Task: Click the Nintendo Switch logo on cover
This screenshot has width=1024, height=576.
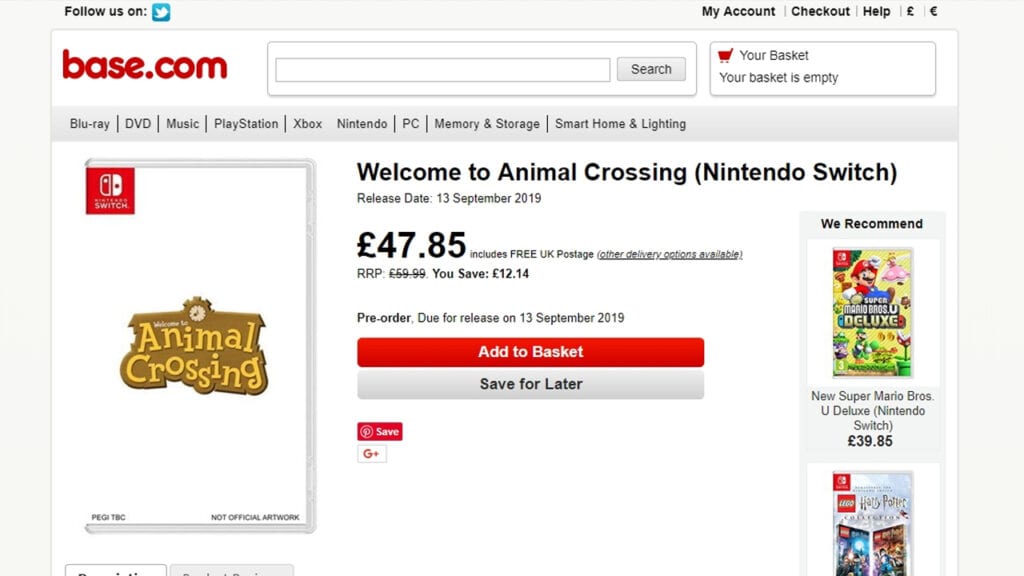Action: [x=110, y=190]
